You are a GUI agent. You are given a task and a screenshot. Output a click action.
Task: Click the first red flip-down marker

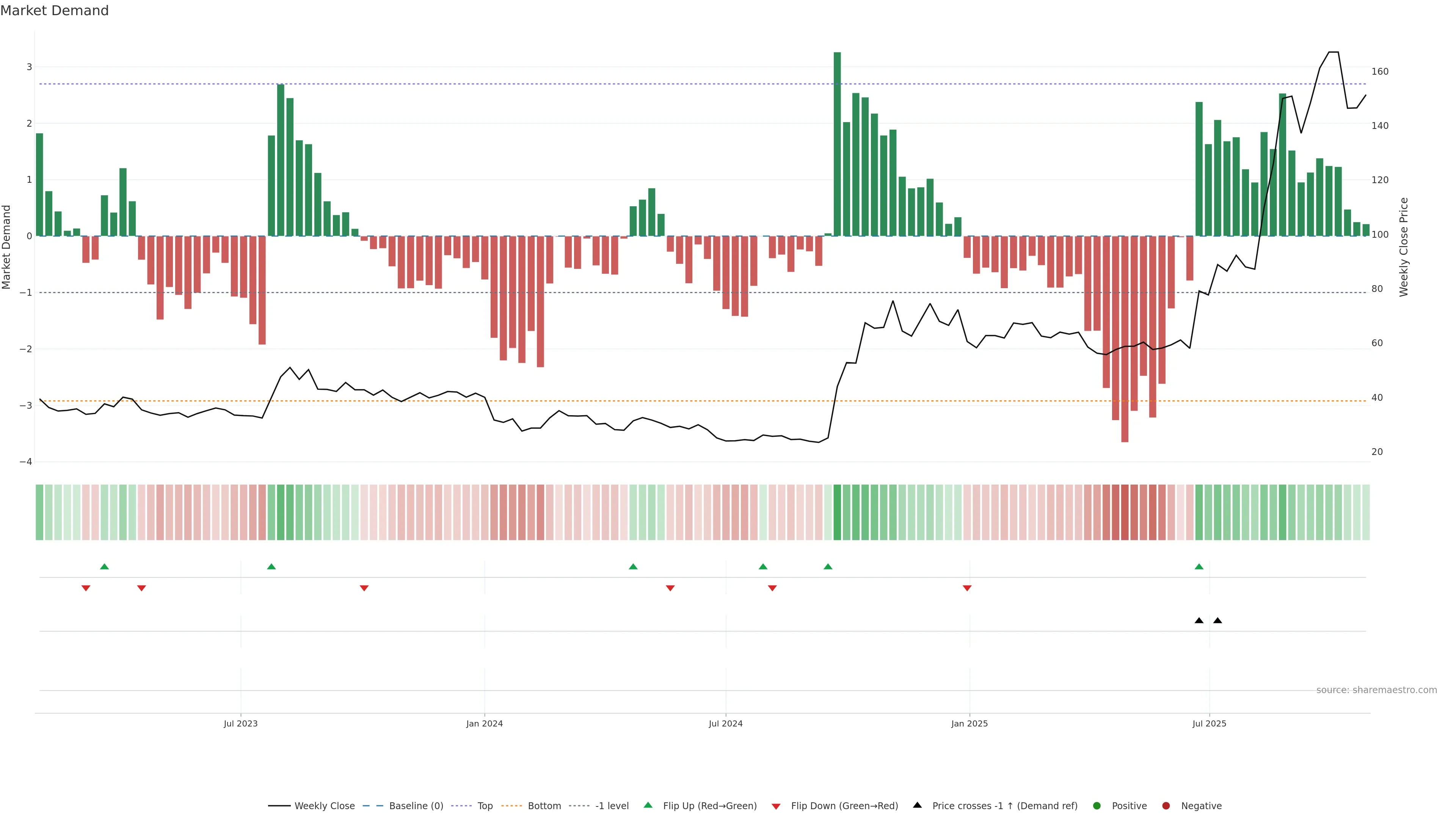click(86, 588)
